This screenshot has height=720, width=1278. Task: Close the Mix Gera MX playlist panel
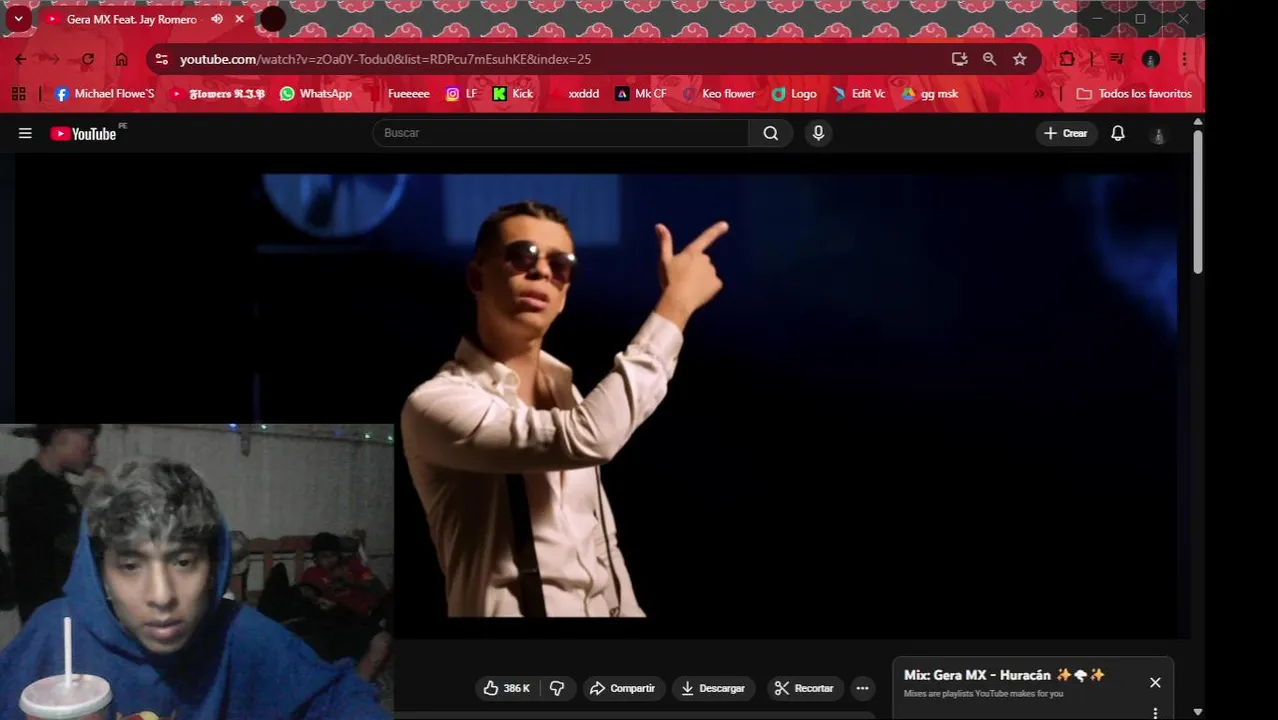pos(1155,683)
